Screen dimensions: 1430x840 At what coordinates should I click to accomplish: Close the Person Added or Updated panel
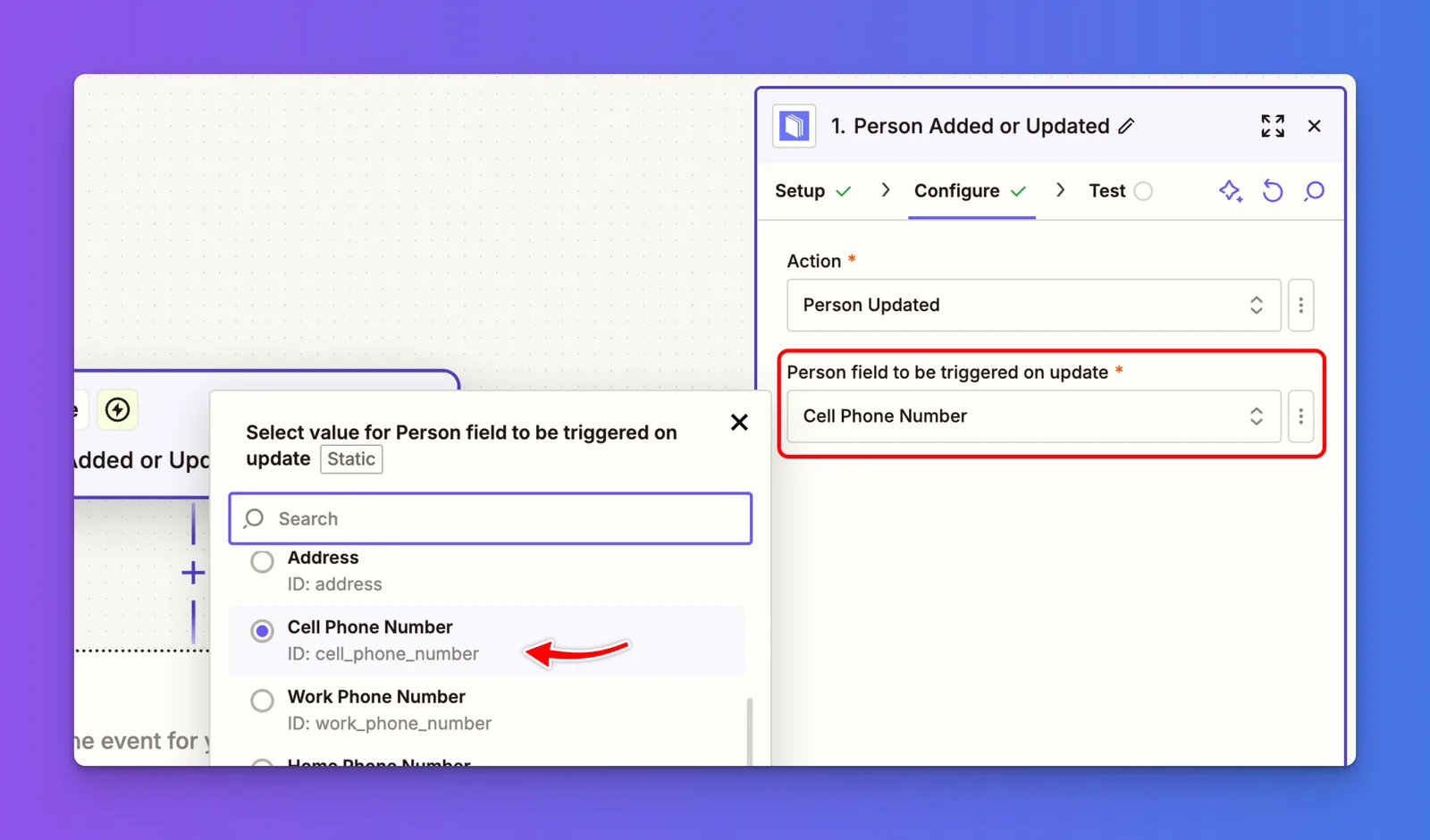1314,126
